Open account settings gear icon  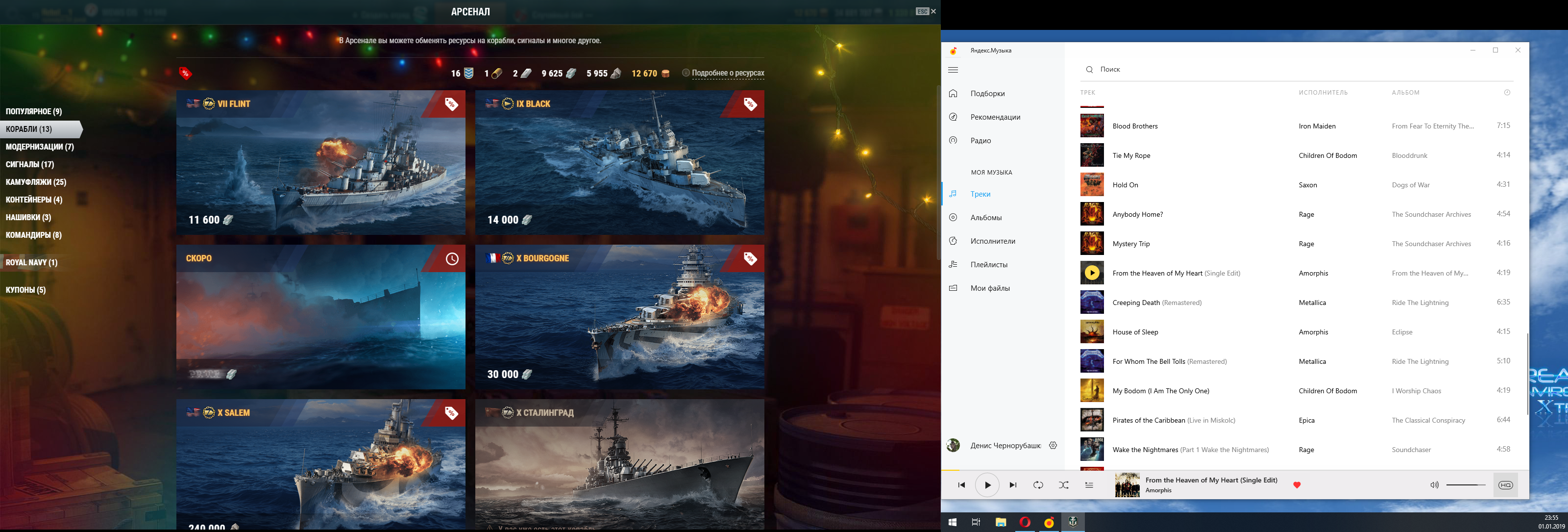[1053, 446]
